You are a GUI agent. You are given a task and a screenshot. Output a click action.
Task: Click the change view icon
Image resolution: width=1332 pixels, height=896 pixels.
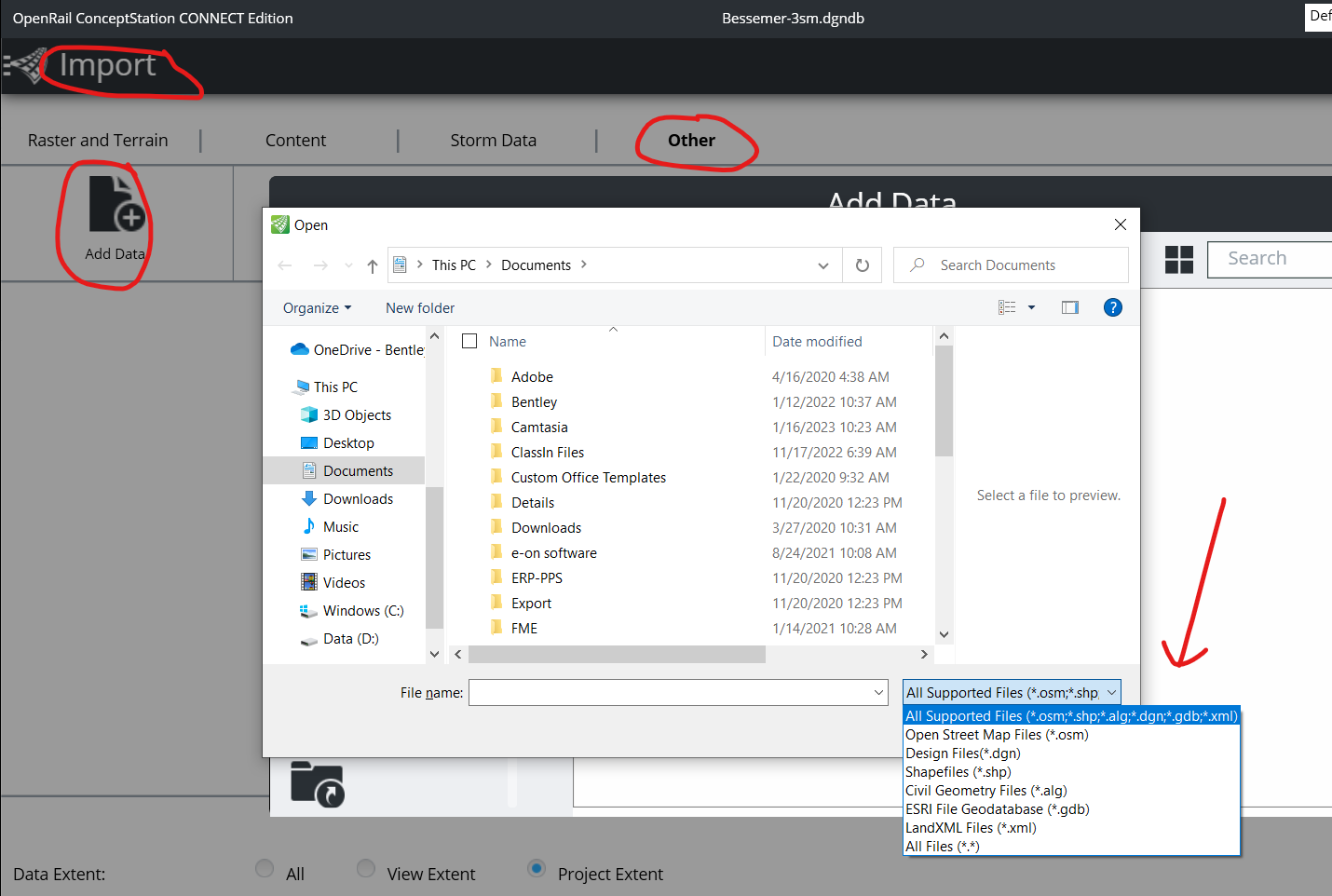pyautogui.click(x=1007, y=307)
